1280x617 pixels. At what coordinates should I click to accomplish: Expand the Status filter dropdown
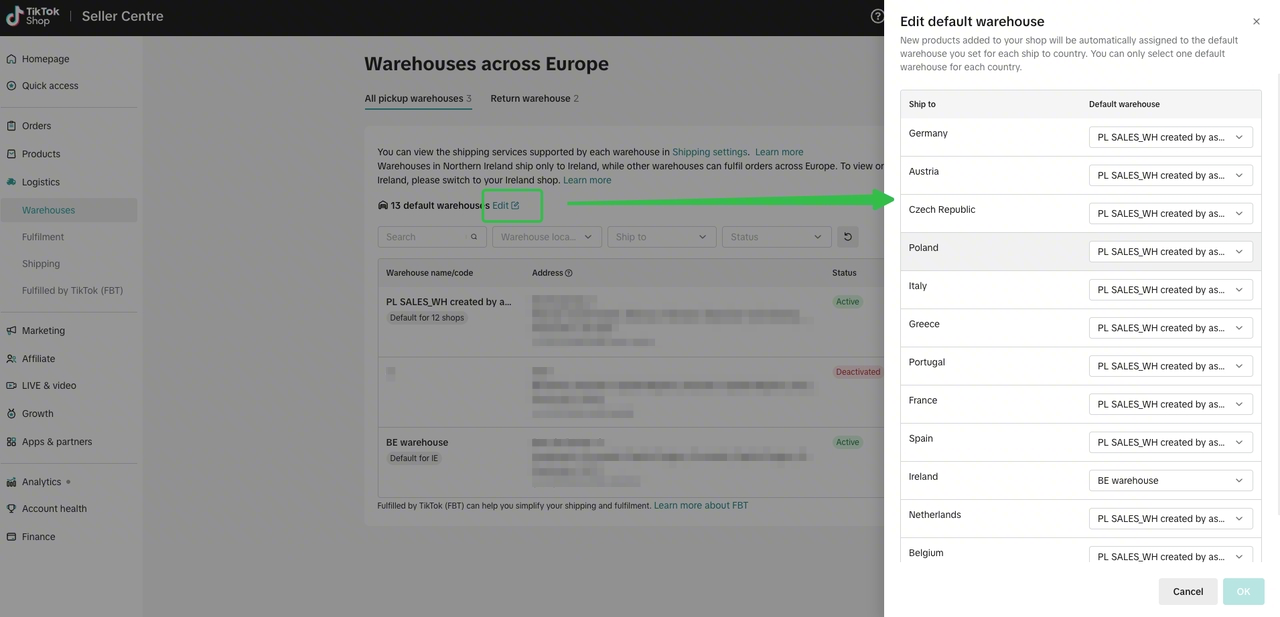point(777,237)
